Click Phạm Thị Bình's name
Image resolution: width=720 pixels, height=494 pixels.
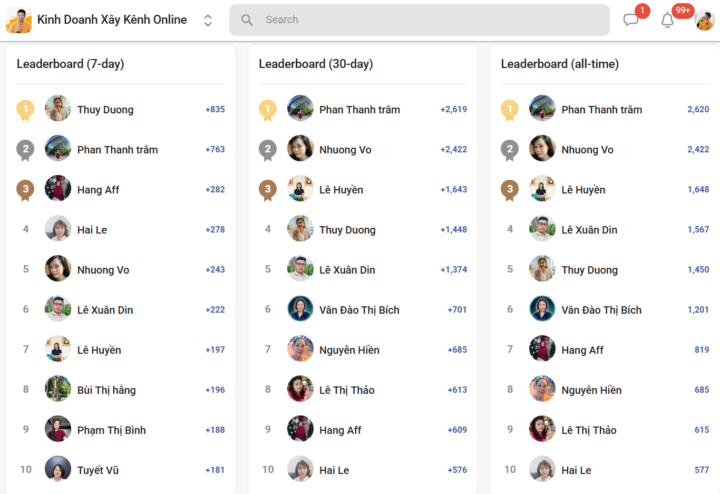(x=112, y=430)
